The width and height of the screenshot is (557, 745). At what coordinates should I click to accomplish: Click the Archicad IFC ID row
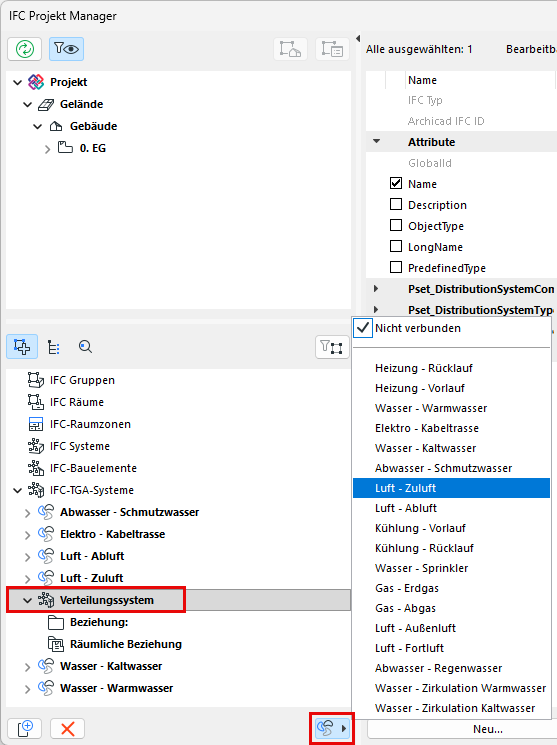coord(461,121)
